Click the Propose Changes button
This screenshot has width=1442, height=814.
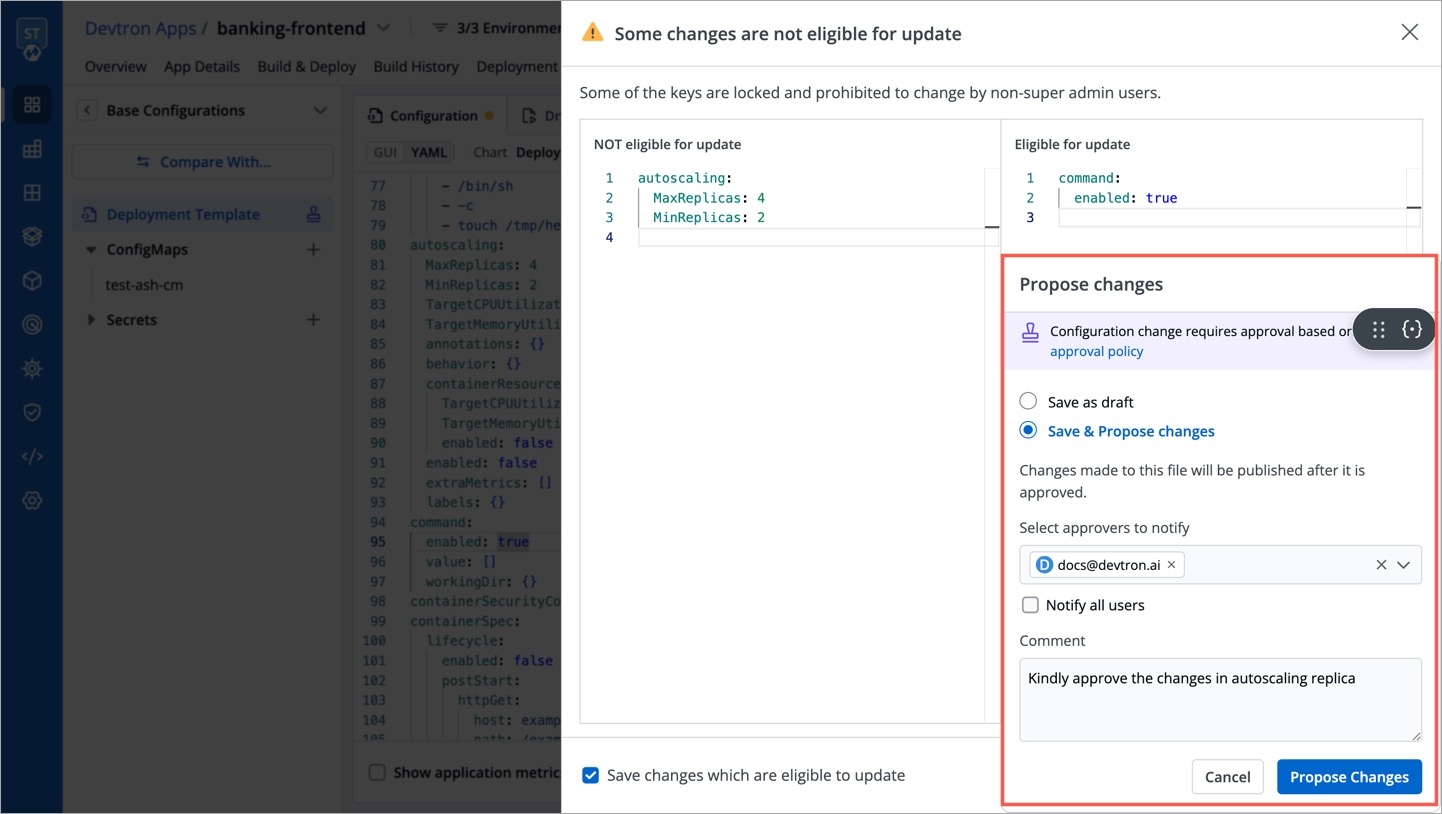click(1348, 777)
